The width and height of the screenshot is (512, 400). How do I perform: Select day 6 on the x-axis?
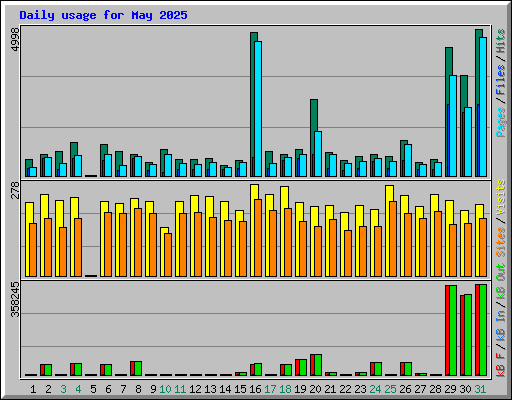pyautogui.click(x=108, y=389)
